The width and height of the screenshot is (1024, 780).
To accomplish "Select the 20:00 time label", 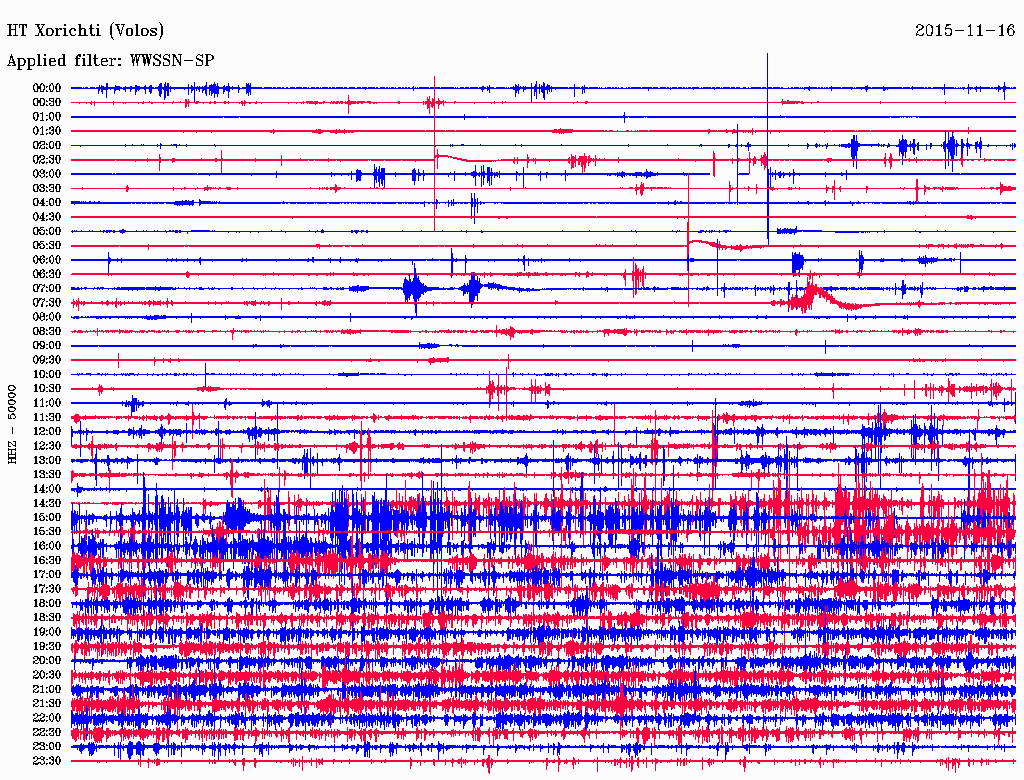I will [47, 660].
